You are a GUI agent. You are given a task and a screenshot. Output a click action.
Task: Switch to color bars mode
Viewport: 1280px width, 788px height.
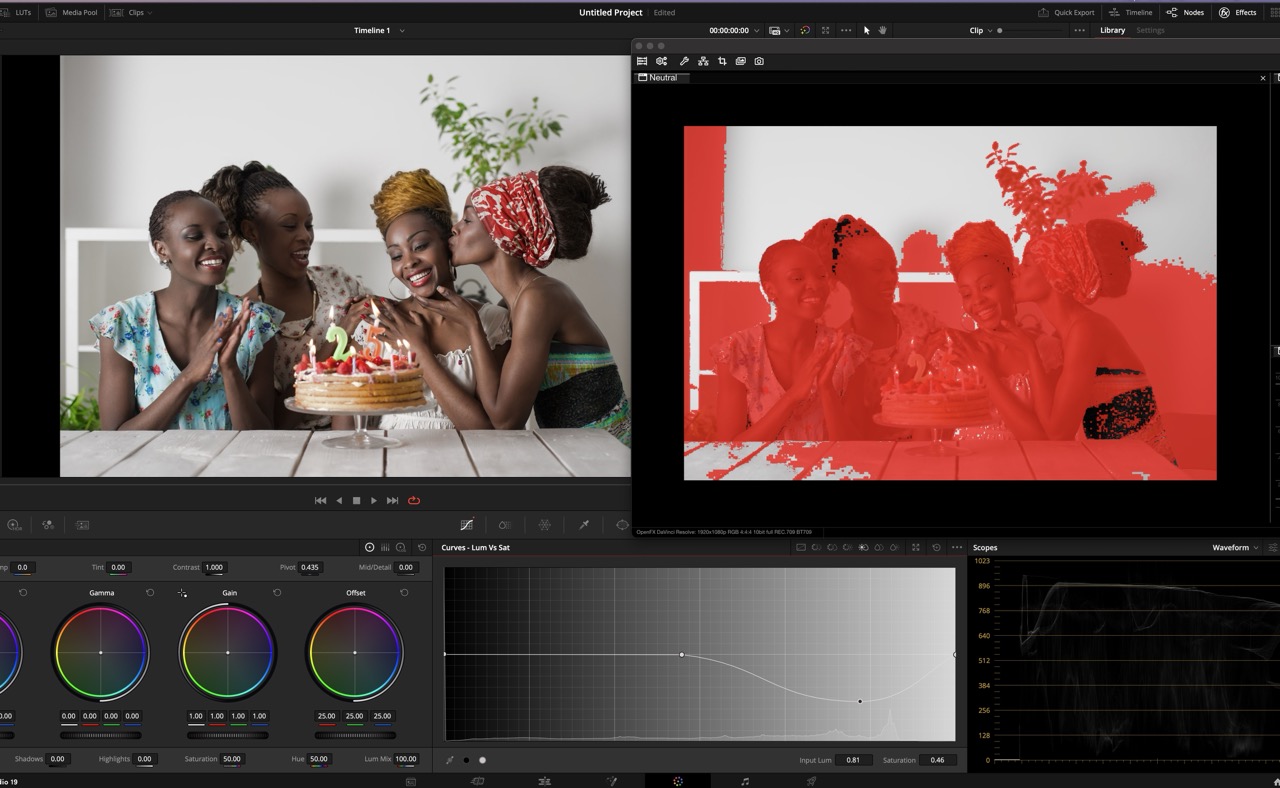(x=385, y=547)
